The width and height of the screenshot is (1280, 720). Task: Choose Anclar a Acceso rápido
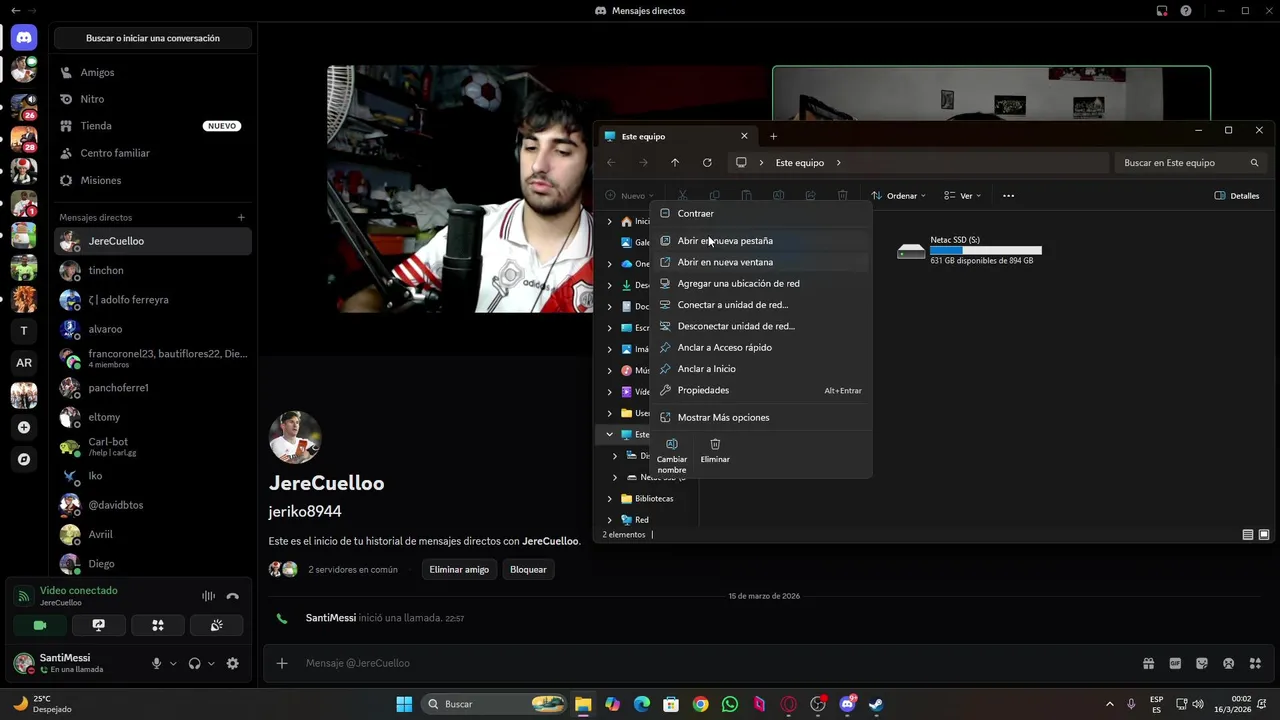(x=761, y=347)
